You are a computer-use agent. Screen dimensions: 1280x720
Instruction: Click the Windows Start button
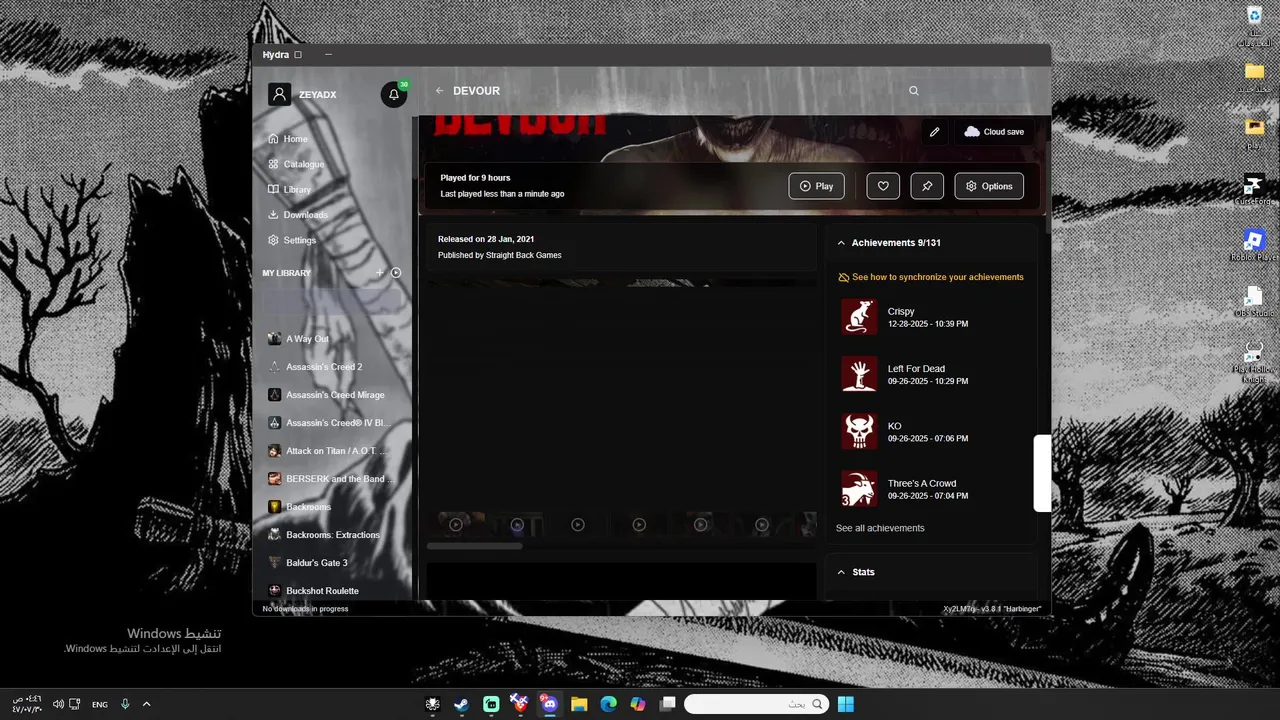pos(845,704)
